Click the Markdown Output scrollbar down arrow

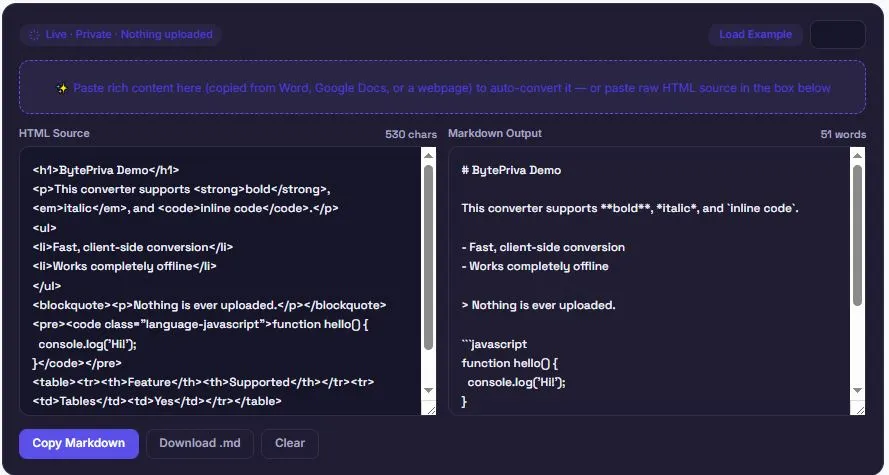[x=857, y=391]
